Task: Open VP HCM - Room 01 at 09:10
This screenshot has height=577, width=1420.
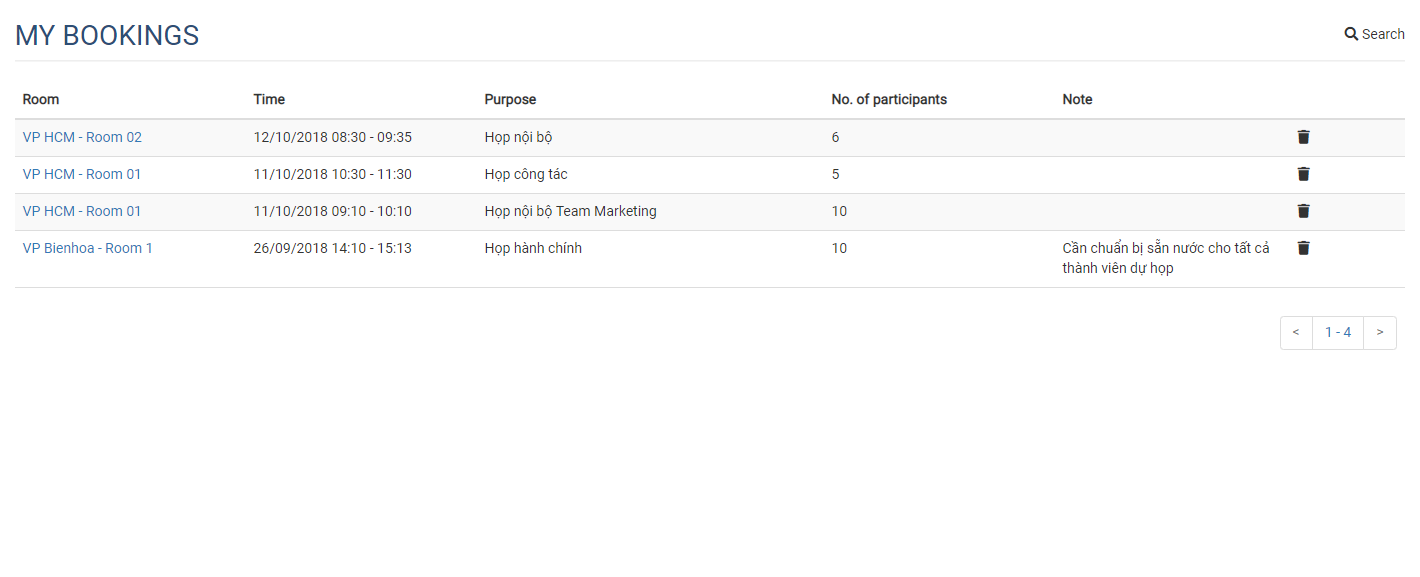Action: 82,211
